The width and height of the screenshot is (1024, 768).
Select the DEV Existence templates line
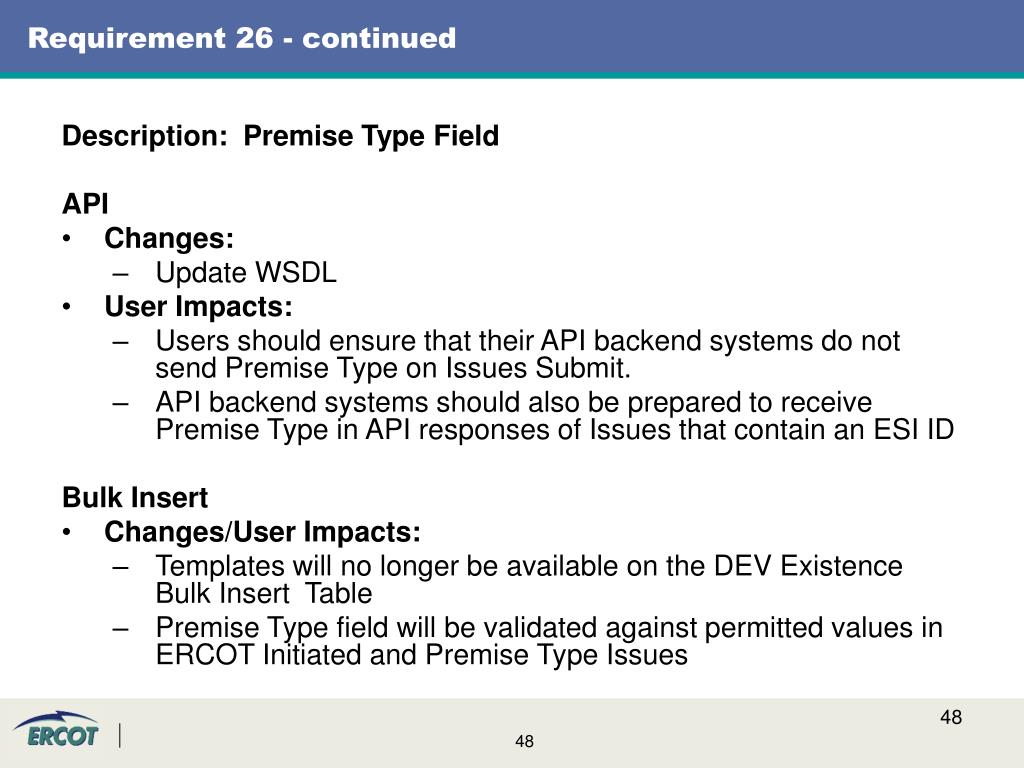click(x=529, y=566)
